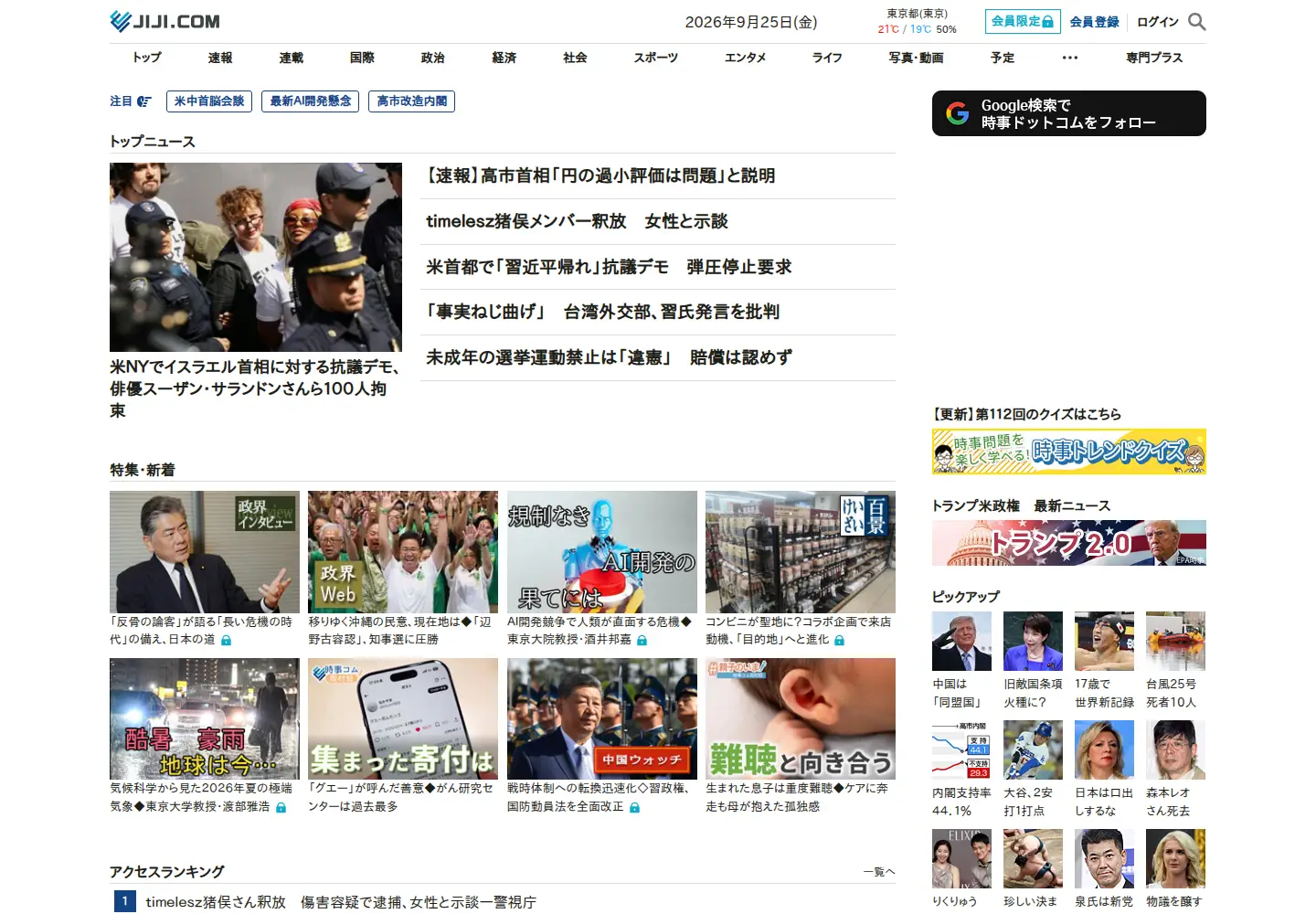Viewport: 1316px width, 914px height.
Task: Click the JIJI.COM logo
Action: pyautogui.click(x=164, y=21)
